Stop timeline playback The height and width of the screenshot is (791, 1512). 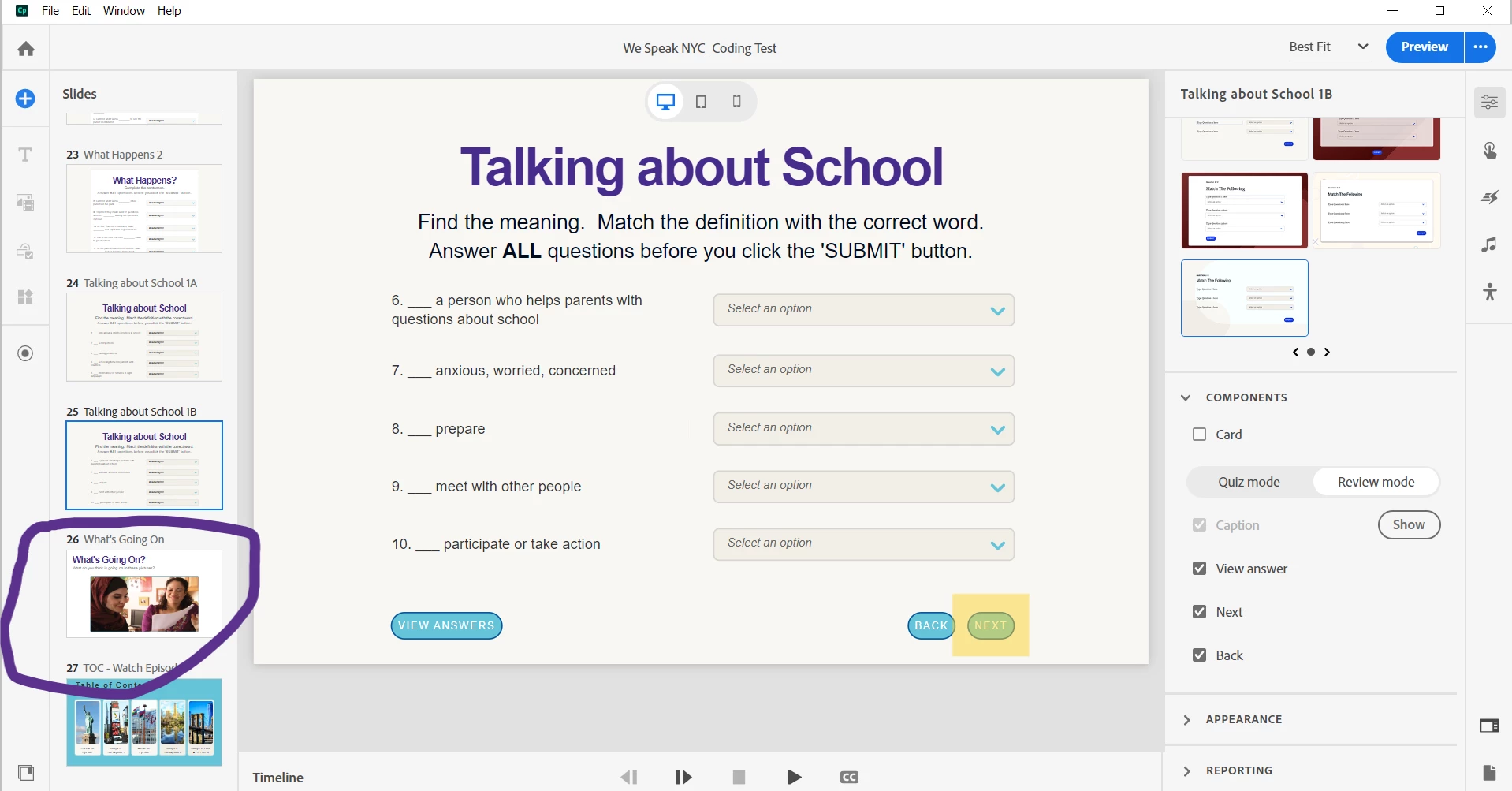coord(739,778)
